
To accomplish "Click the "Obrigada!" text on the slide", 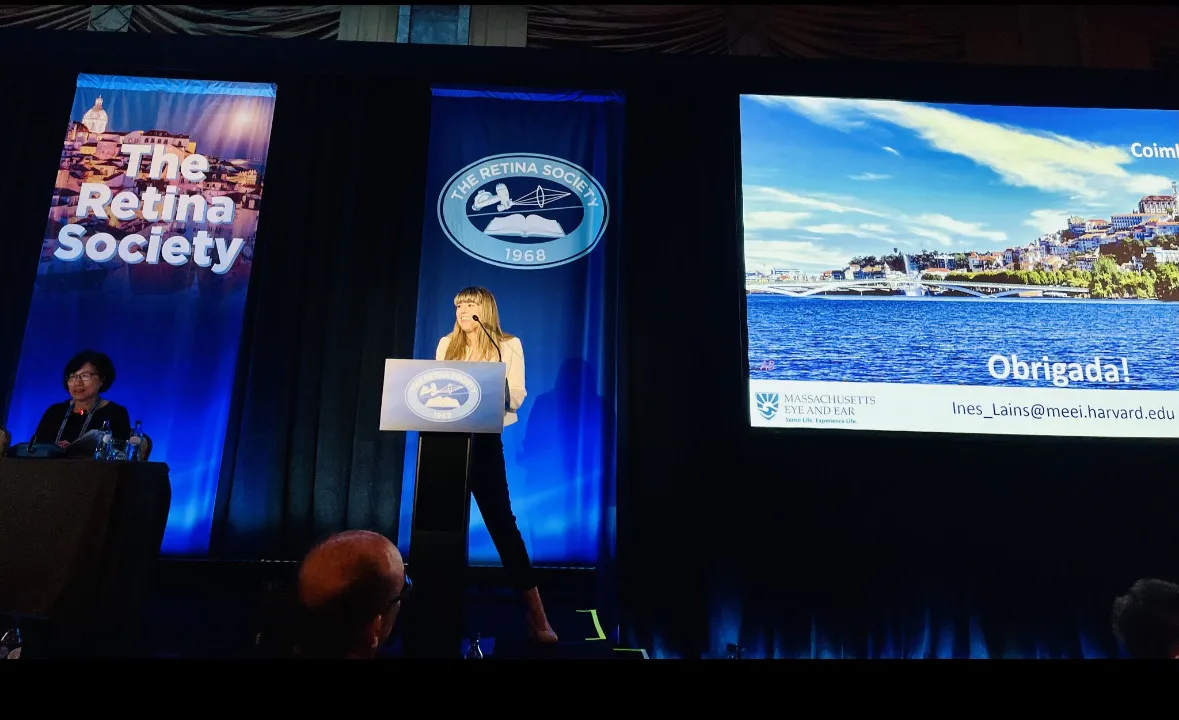I will pyautogui.click(x=1058, y=369).
